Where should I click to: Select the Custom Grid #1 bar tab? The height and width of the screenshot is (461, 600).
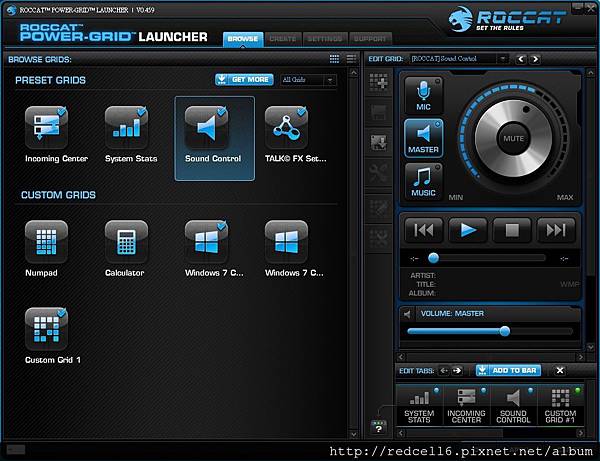[x=561, y=405]
